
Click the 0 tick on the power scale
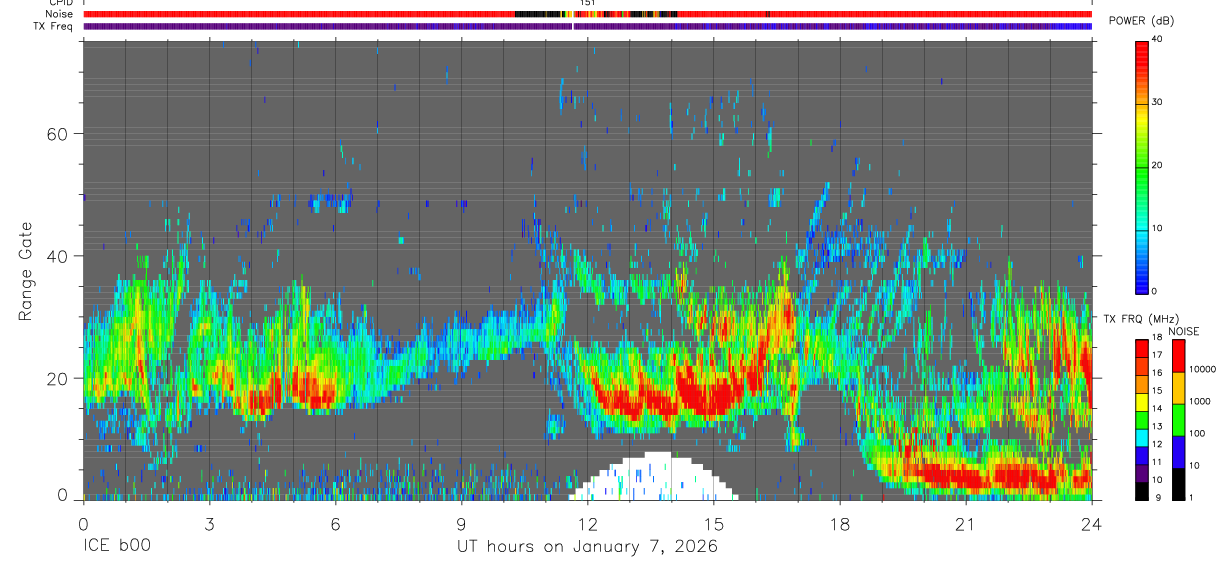point(1156,291)
